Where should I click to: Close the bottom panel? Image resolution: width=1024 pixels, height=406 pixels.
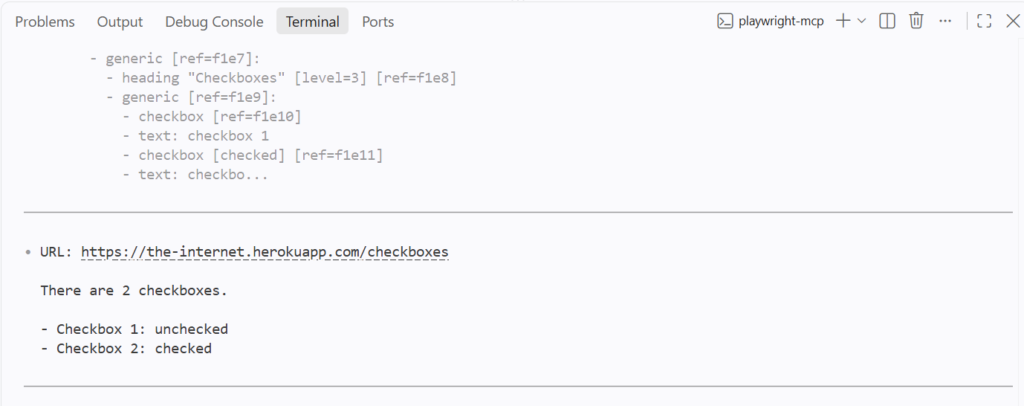(x=1013, y=21)
